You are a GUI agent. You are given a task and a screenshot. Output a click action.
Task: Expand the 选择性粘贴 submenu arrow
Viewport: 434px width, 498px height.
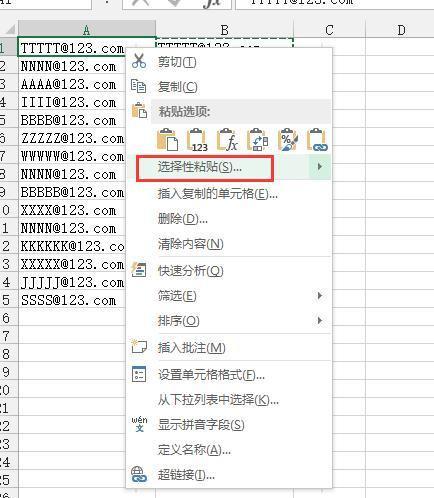tap(320, 166)
